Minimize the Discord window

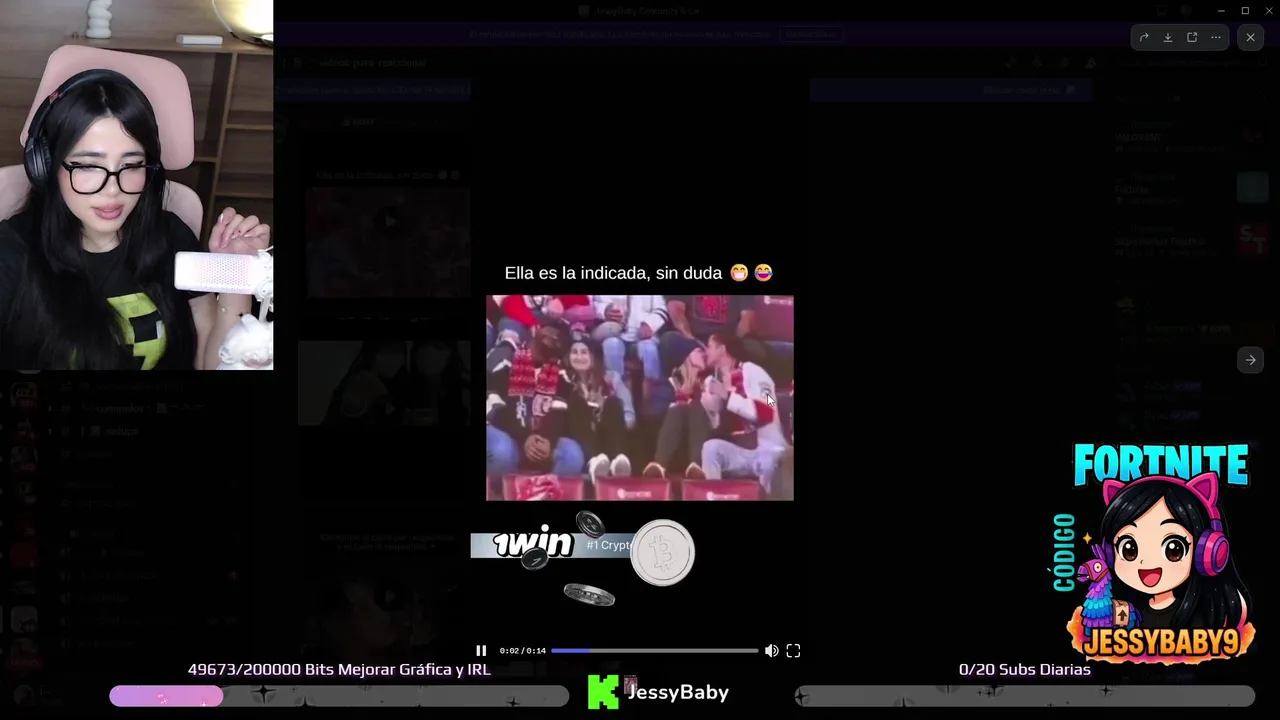tap(1221, 10)
